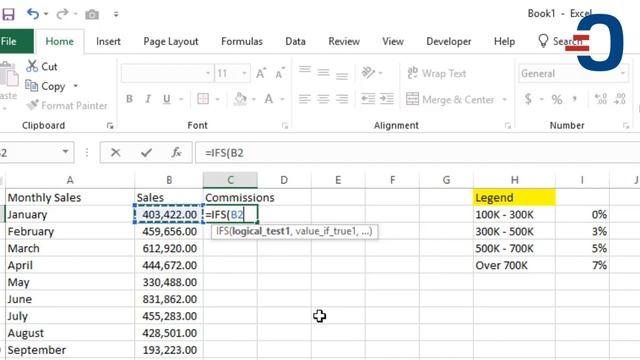The height and width of the screenshot is (360, 640).
Task: Select the yellow Legend cell
Action: (514, 198)
